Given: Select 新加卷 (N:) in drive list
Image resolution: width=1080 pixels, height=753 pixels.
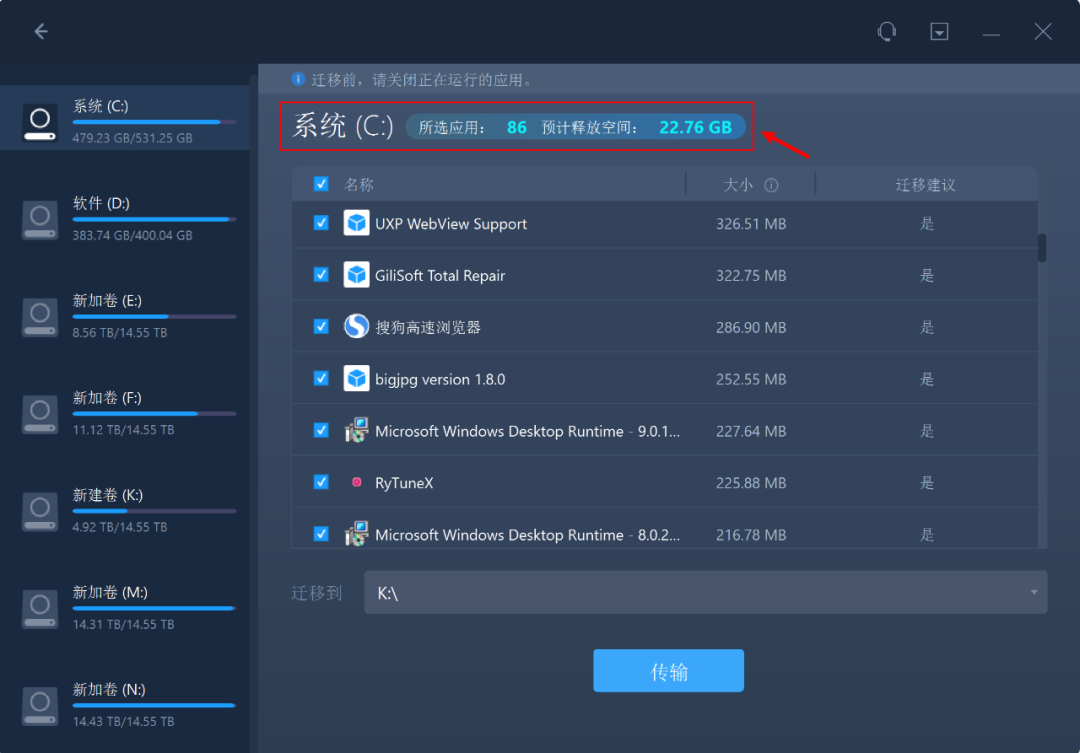Looking at the screenshot, I should (125, 704).
